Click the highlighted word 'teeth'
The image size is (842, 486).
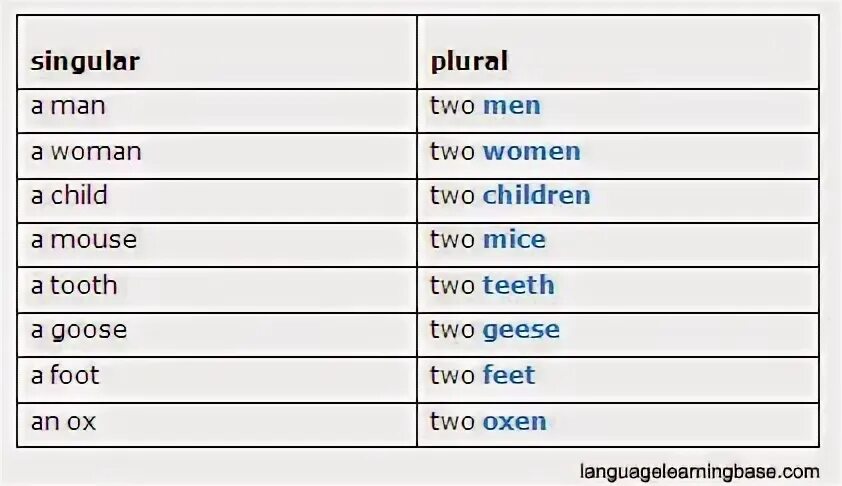pos(518,285)
